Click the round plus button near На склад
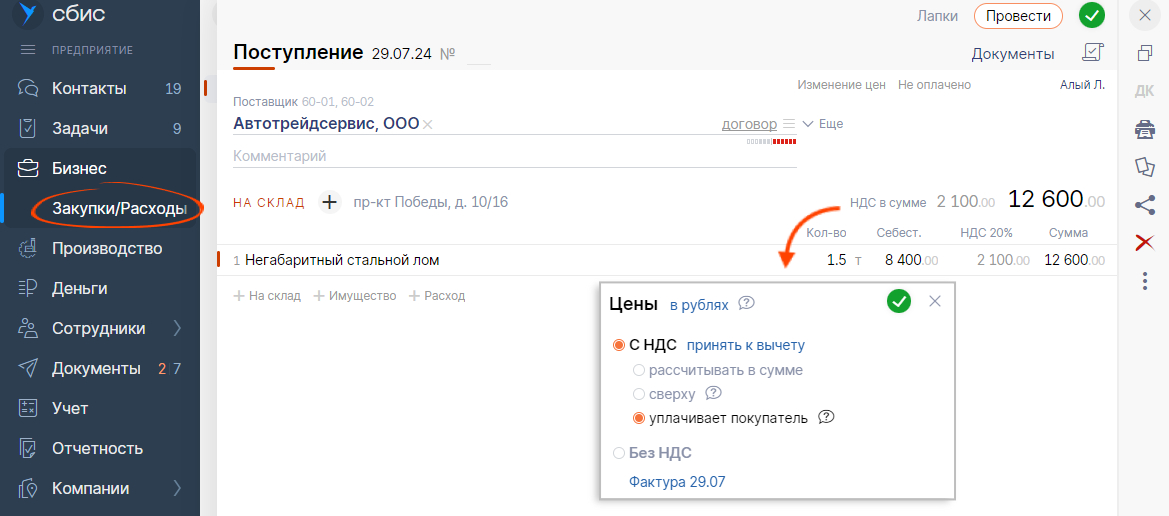The height and width of the screenshot is (516, 1169). (x=330, y=202)
